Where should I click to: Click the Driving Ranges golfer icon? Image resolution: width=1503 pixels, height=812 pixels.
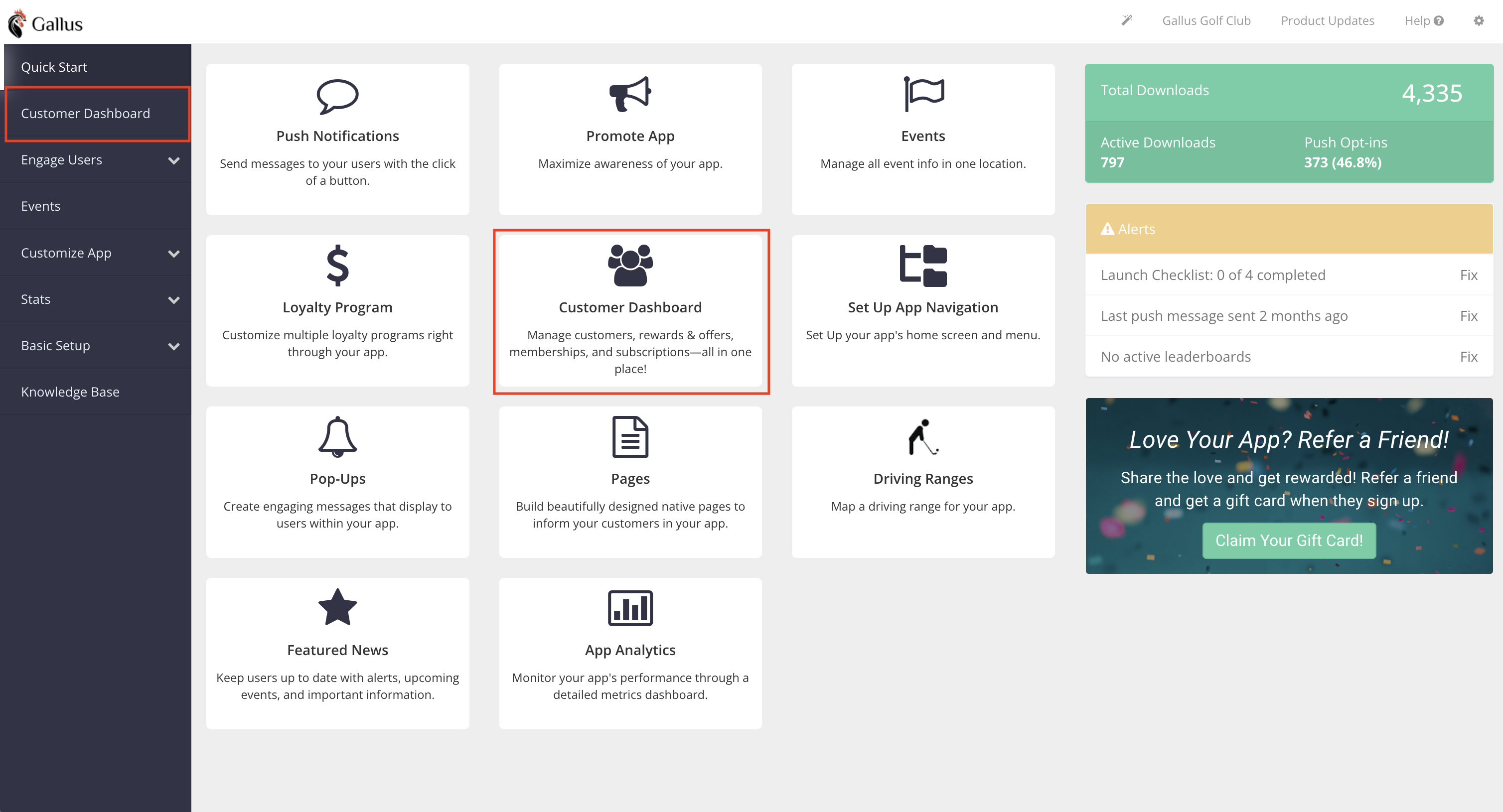coord(923,436)
